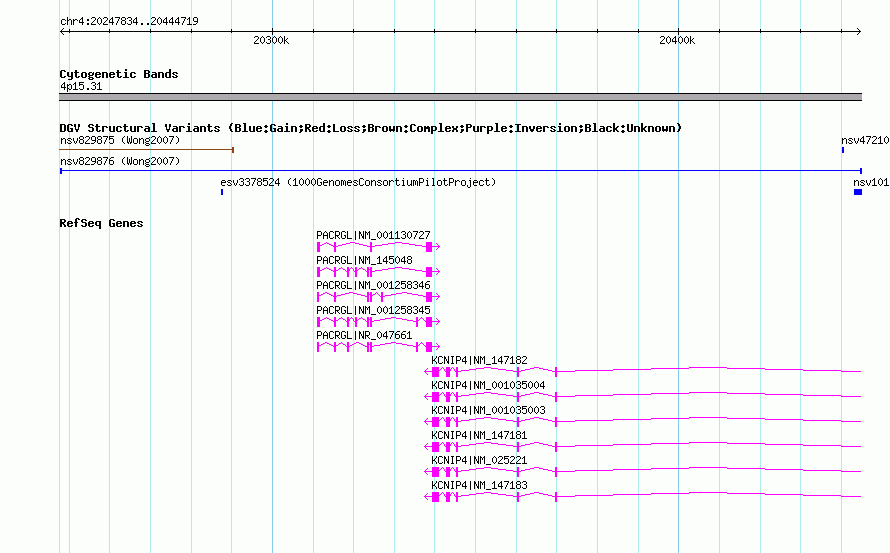
Task: Click the KCNIP4|NM_147183 gene glyph
Action: pos(643,496)
